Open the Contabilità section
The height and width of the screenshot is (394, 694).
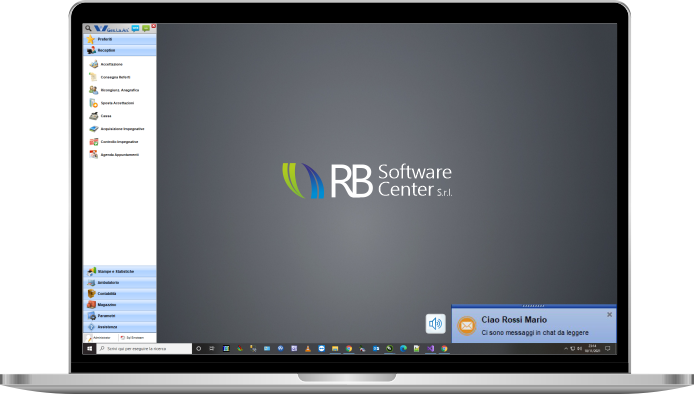tap(120, 294)
